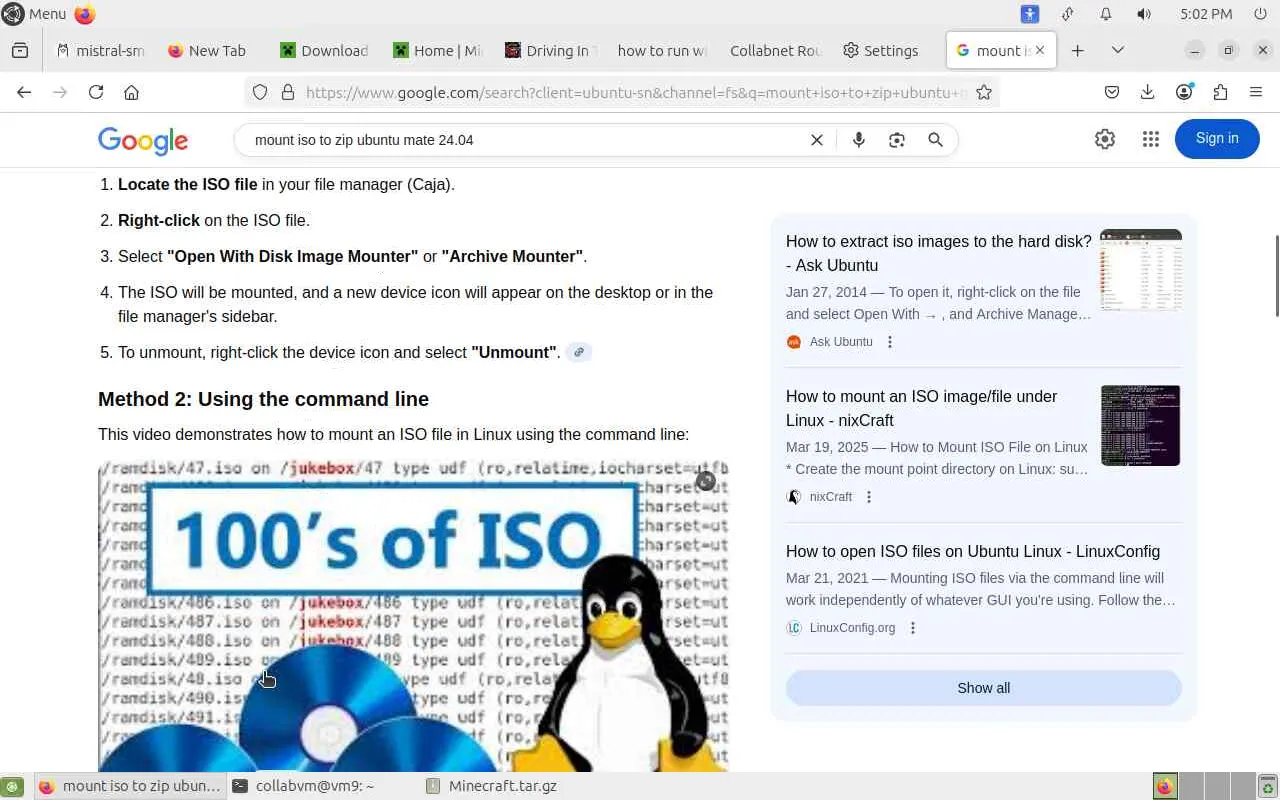Select the 'mount iso to zip ubun...' taskbar window

(x=129, y=786)
